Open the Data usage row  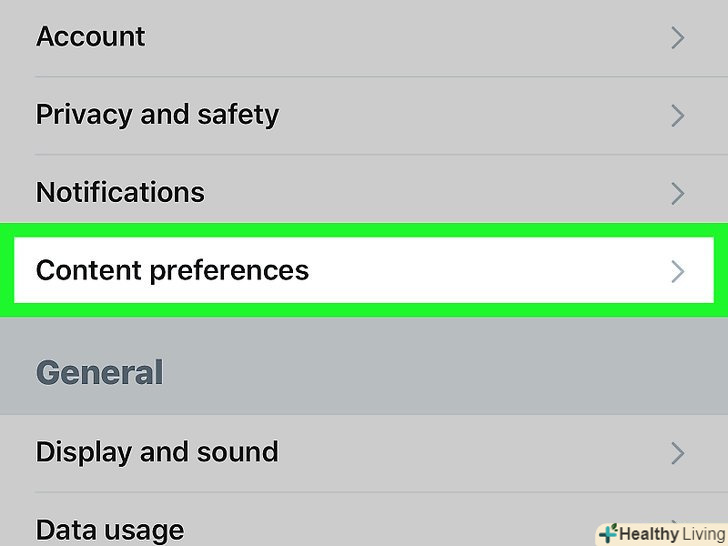(110, 529)
